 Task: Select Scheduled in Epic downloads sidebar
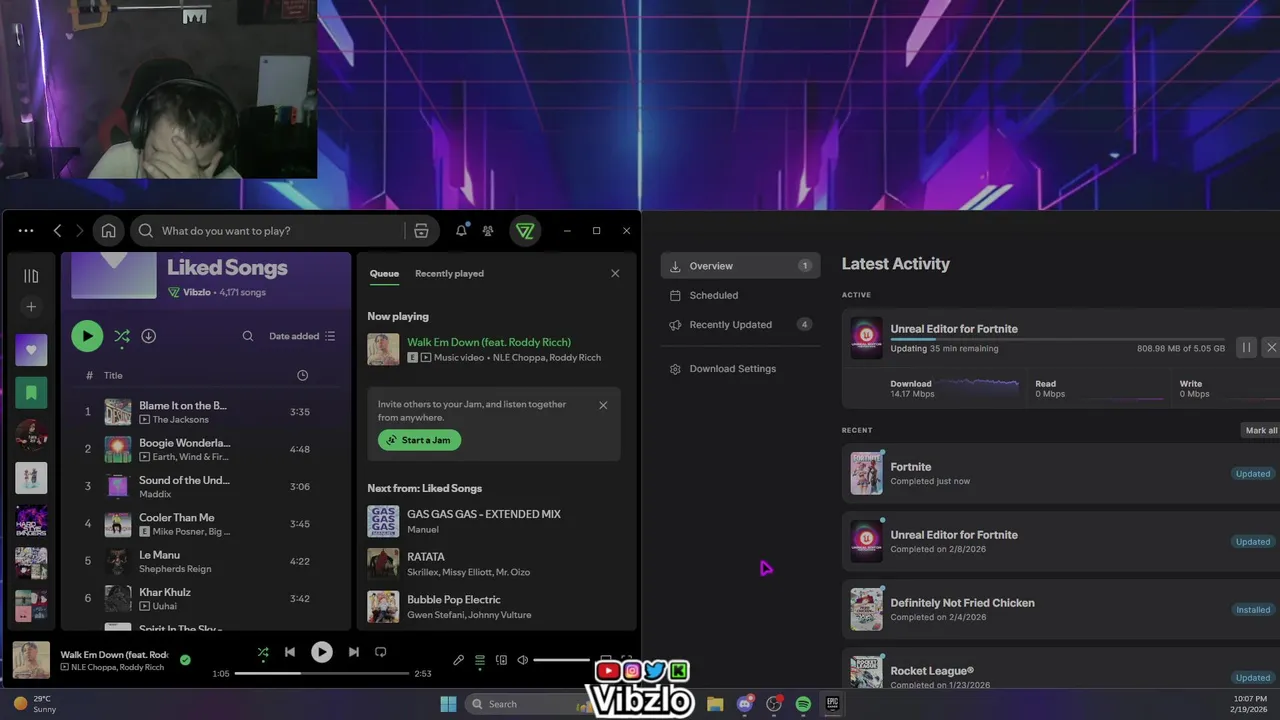740,295
